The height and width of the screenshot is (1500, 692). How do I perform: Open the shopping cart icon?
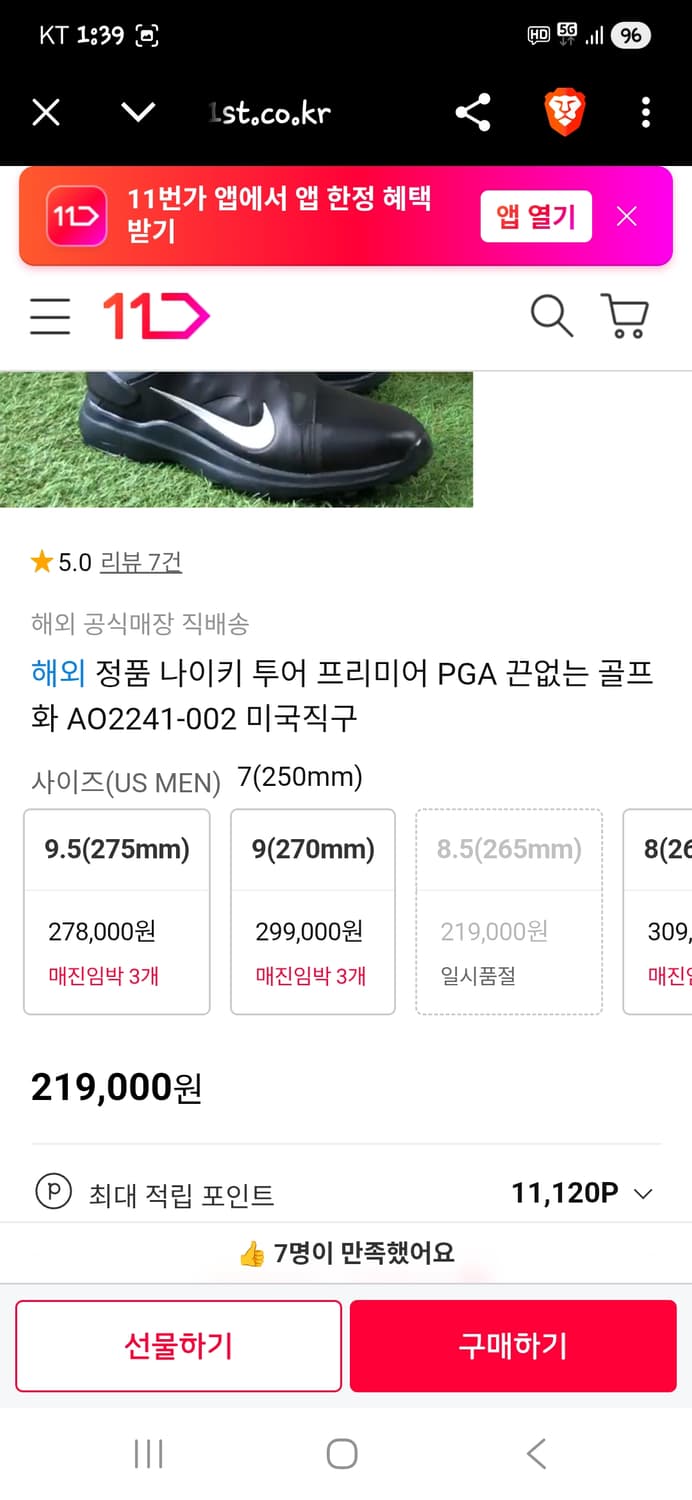(x=625, y=316)
